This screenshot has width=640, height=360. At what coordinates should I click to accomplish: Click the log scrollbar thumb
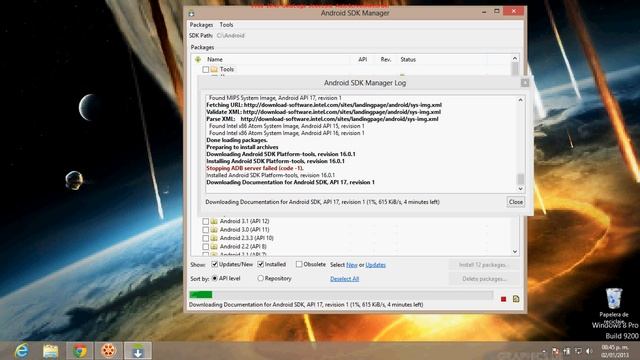[520, 179]
